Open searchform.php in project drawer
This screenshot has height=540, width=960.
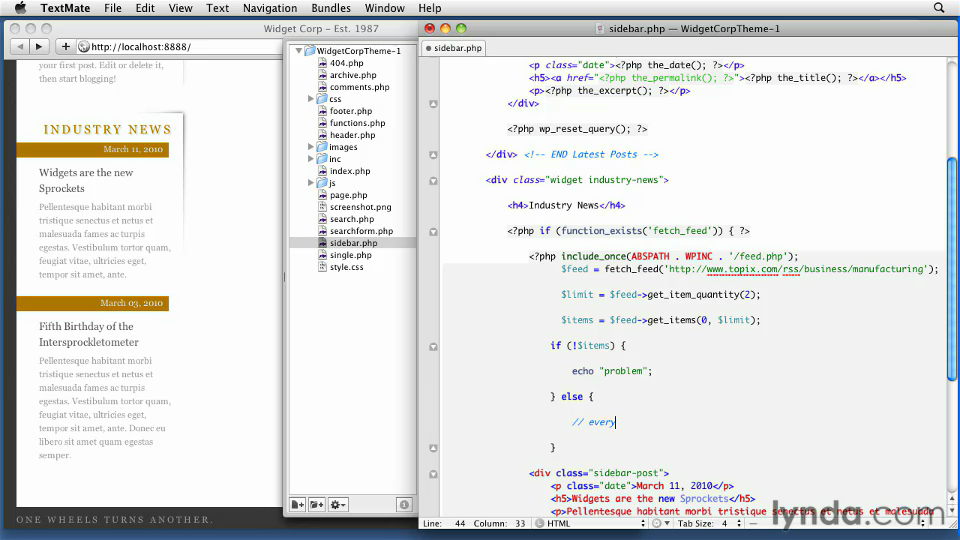pos(361,231)
